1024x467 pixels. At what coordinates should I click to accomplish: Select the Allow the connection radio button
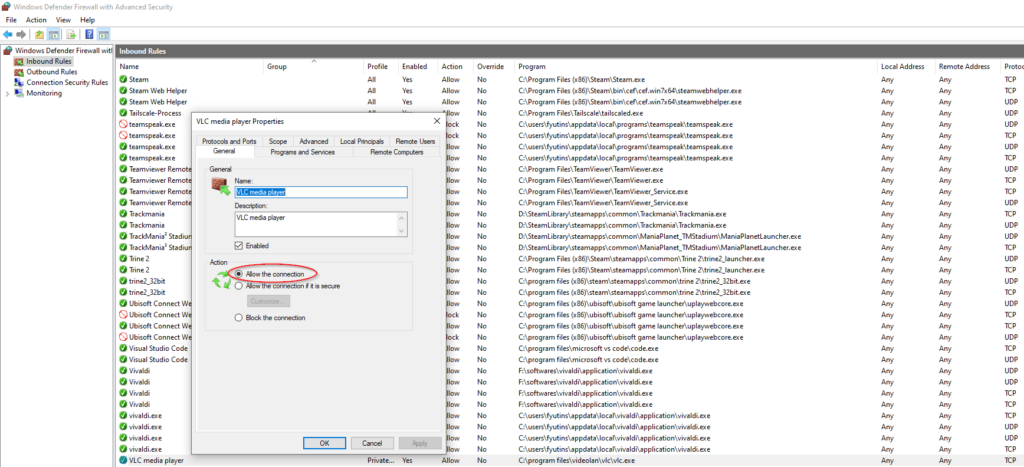click(239, 273)
